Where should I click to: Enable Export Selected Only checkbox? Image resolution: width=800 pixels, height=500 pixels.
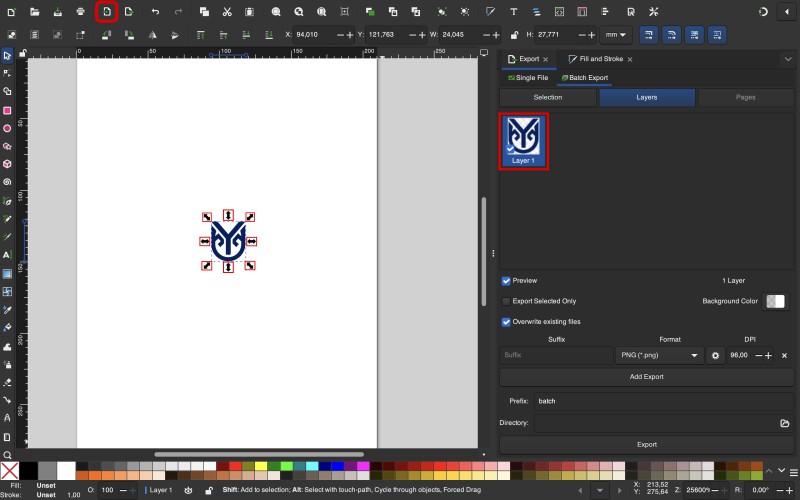coord(506,301)
